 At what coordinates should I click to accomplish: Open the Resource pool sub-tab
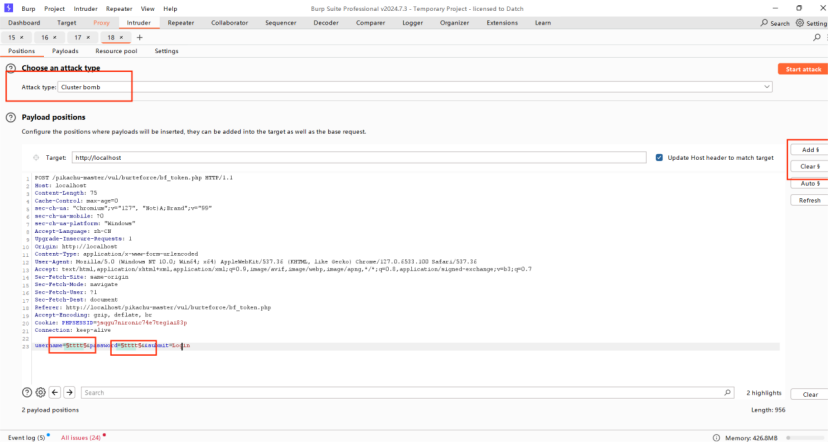pyautogui.click(x=116, y=51)
